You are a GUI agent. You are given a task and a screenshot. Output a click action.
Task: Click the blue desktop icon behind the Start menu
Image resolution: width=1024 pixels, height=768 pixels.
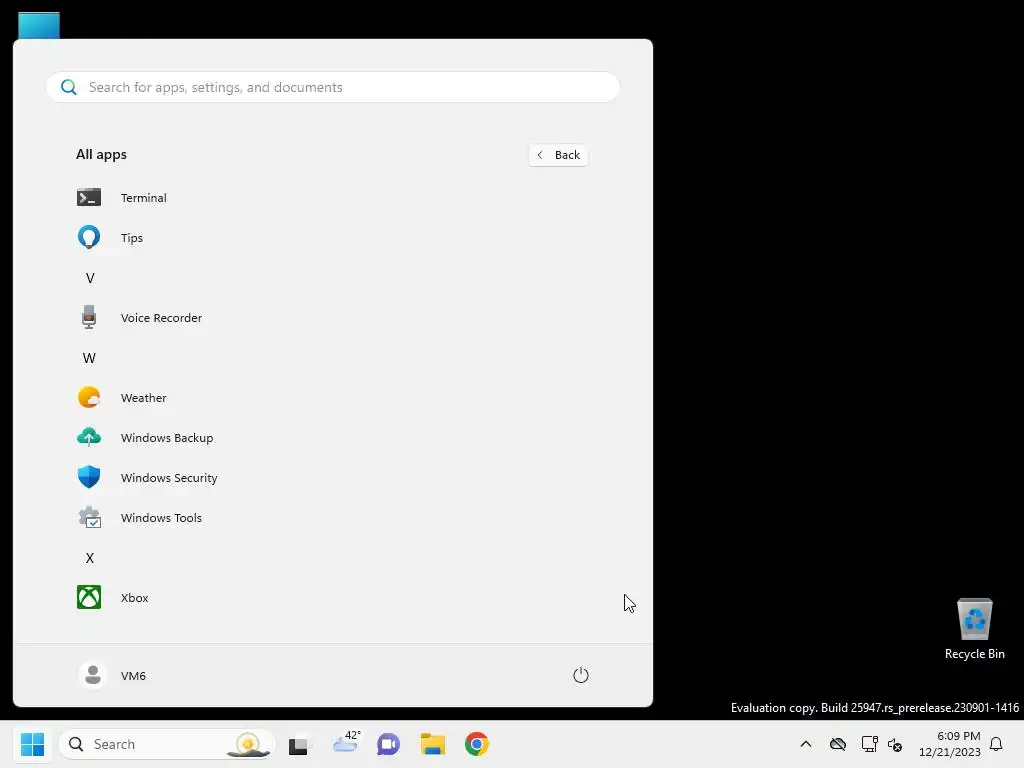[39, 25]
